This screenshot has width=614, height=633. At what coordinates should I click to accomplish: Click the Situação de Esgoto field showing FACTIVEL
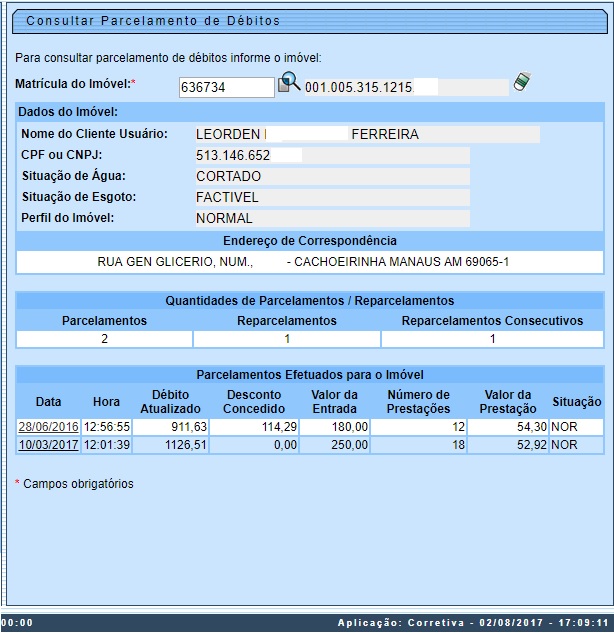[331, 197]
